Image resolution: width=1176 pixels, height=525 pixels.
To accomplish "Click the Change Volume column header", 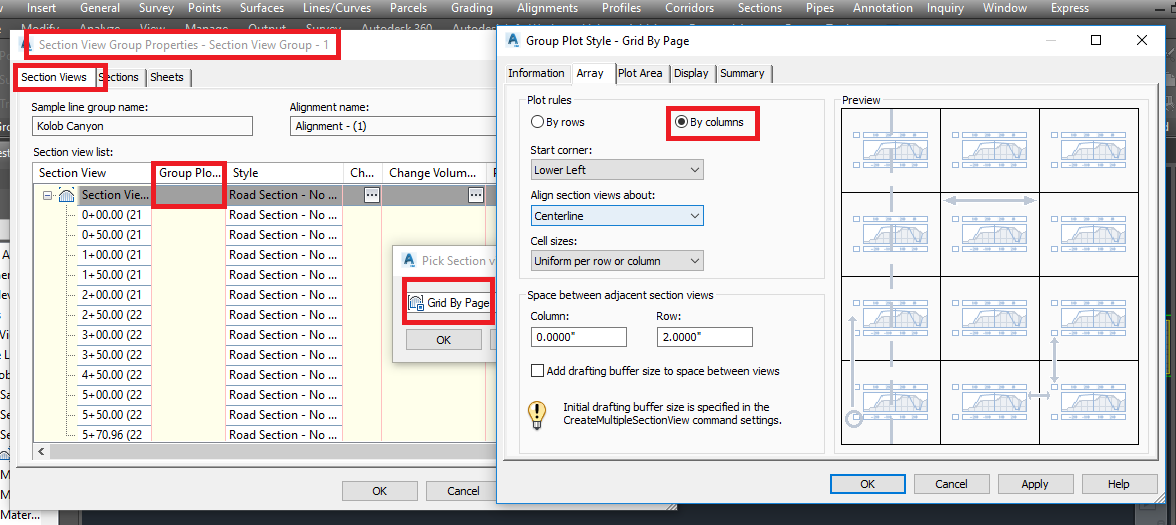I will click(434, 173).
